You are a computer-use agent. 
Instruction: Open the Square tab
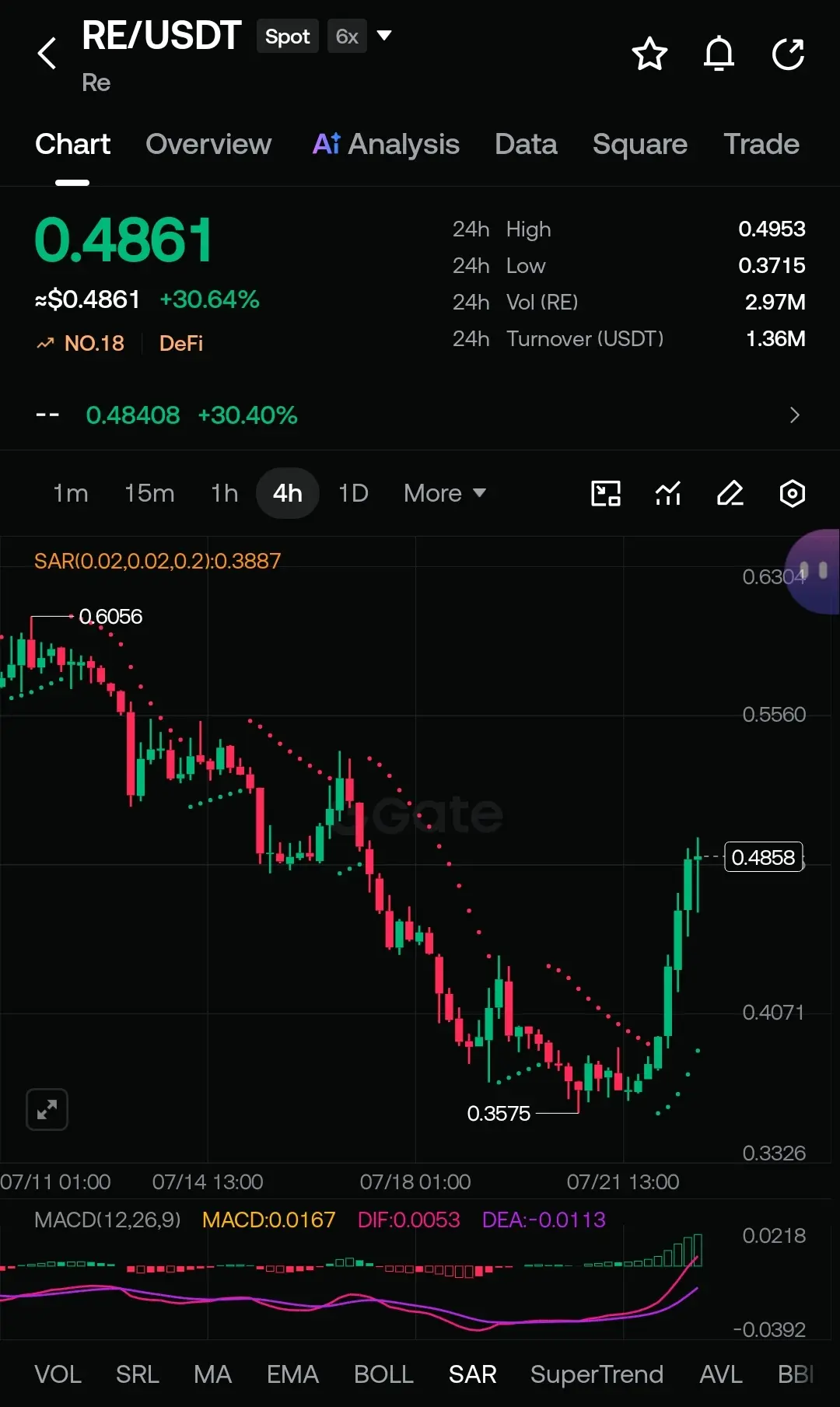tap(640, 144)
